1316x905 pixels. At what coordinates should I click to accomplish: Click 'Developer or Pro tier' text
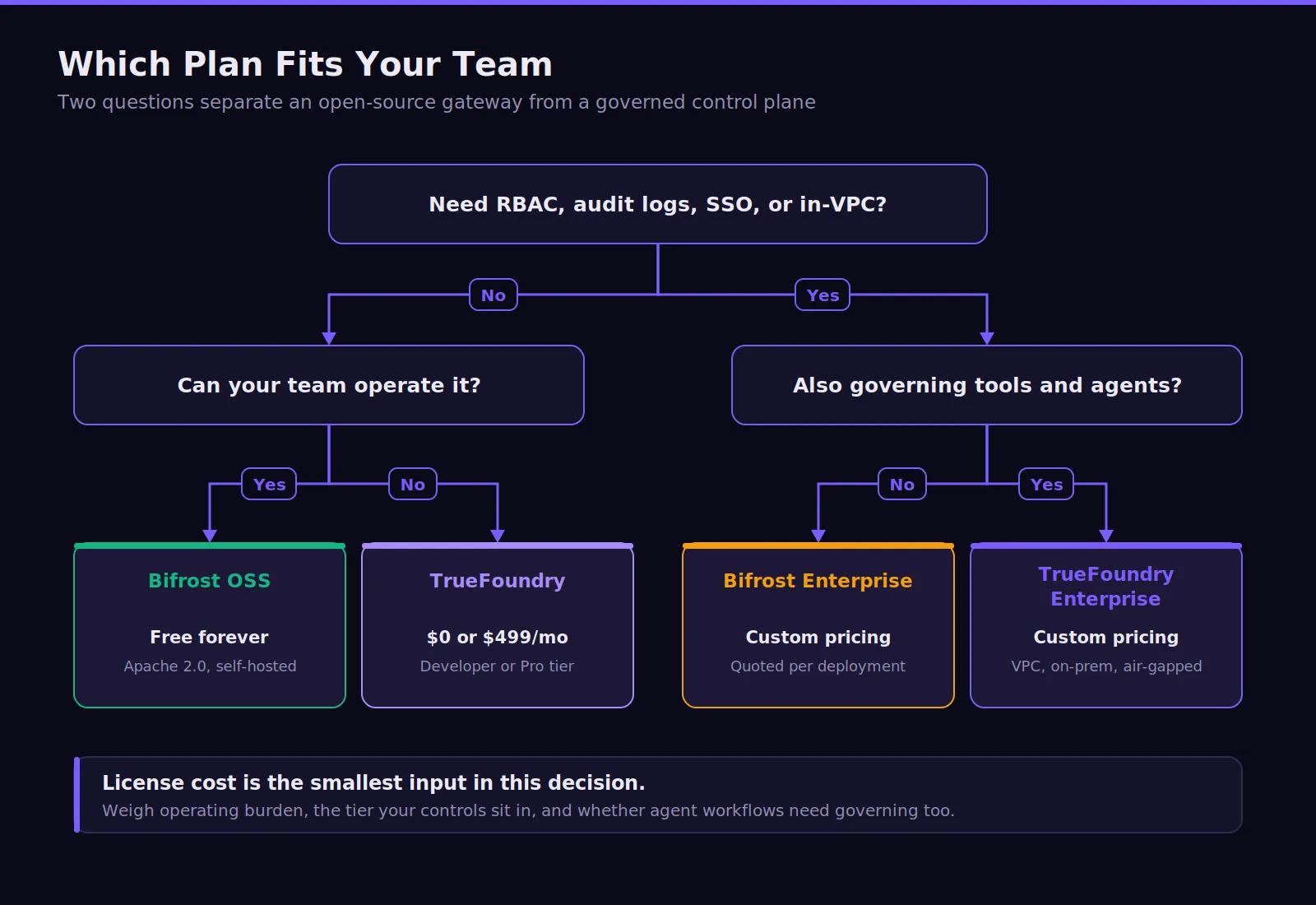point(498,666)
